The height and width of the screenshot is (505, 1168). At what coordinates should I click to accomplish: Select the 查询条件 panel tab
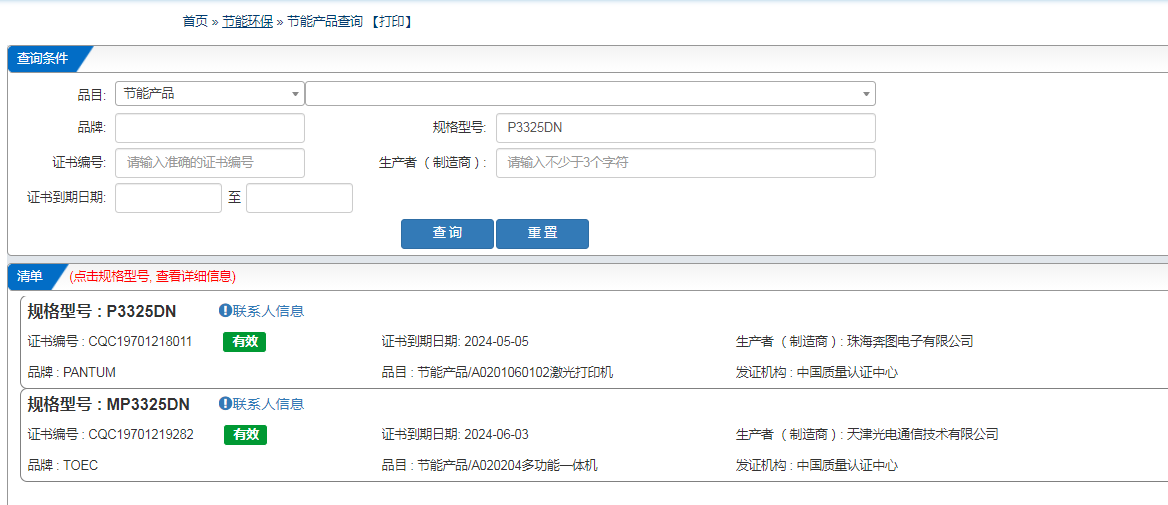click(x=43, y=59)
